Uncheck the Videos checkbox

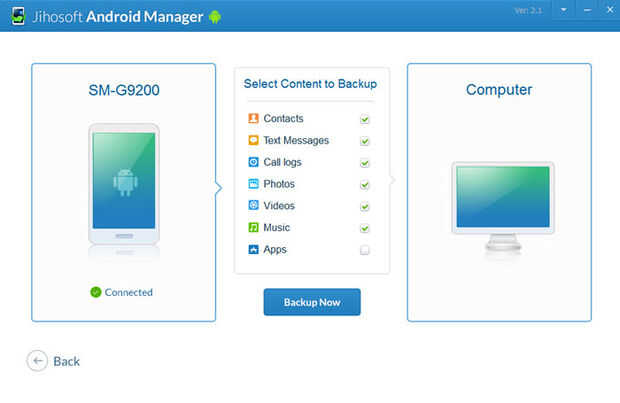click(365, 206)
